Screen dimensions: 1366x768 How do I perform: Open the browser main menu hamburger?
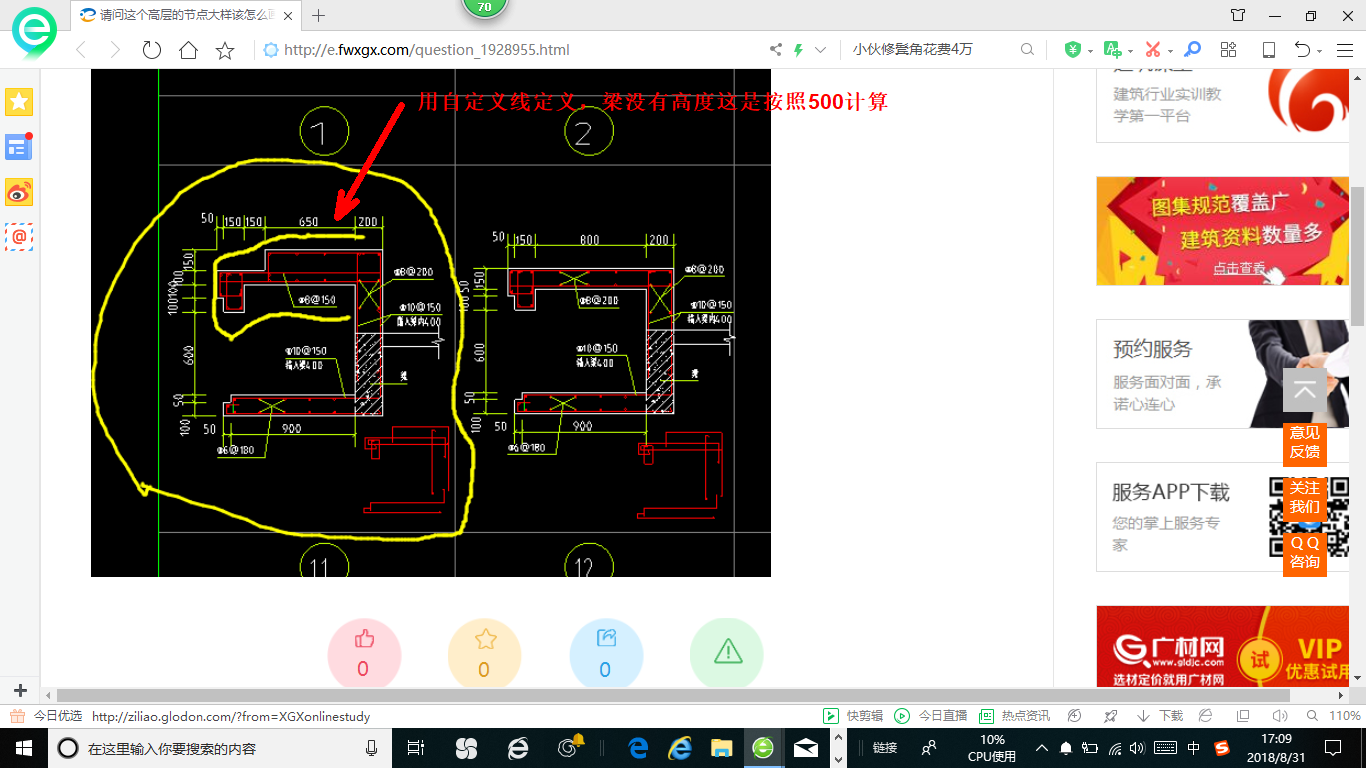[x=1344, y=49]
